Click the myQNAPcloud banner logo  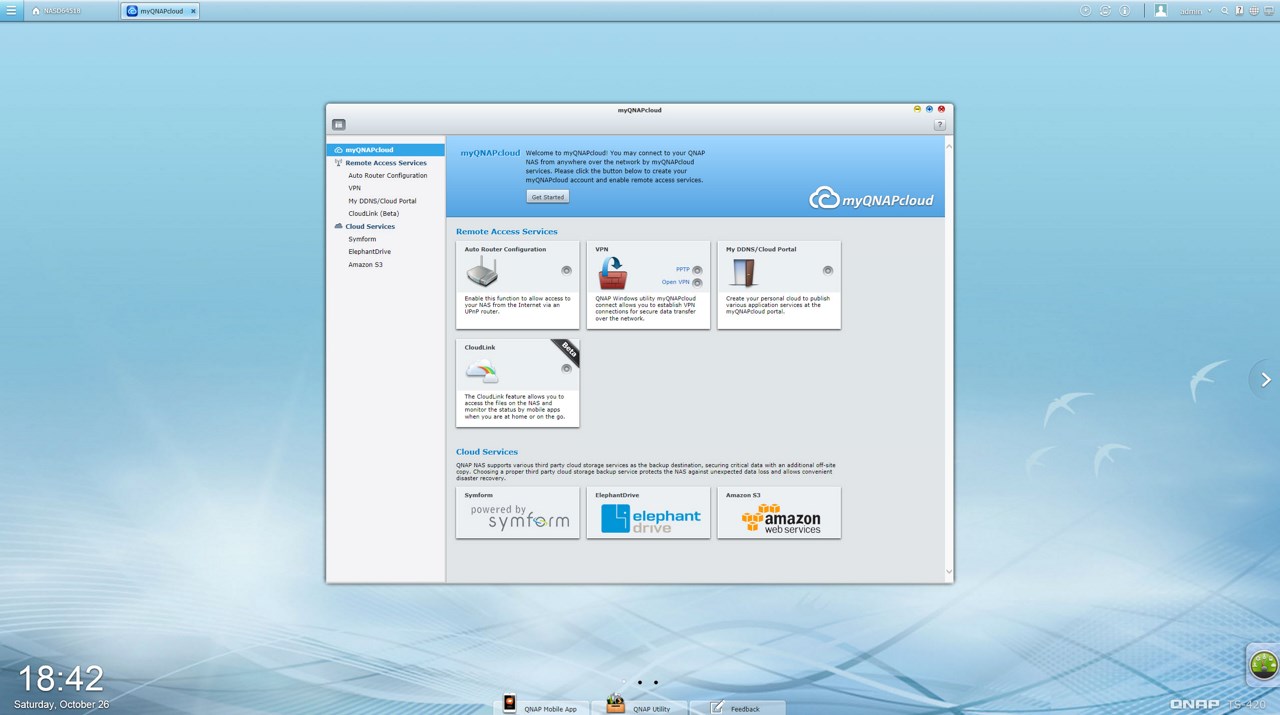click(872, 198)
